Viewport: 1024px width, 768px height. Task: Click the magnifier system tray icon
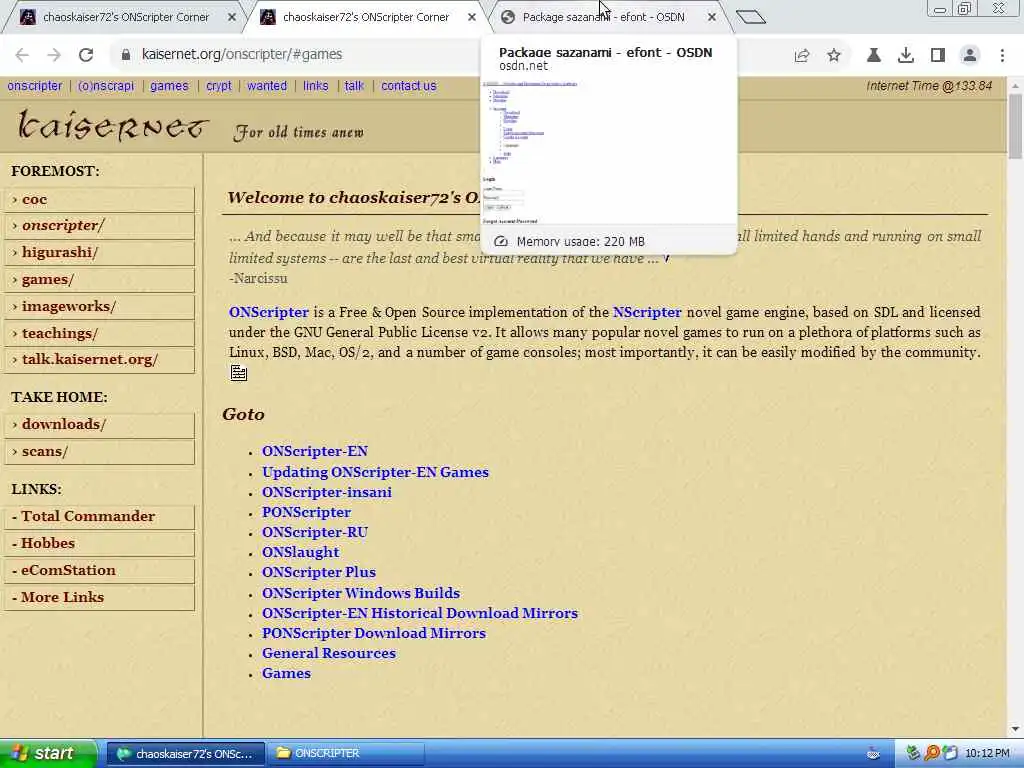[x=932, y=753]
